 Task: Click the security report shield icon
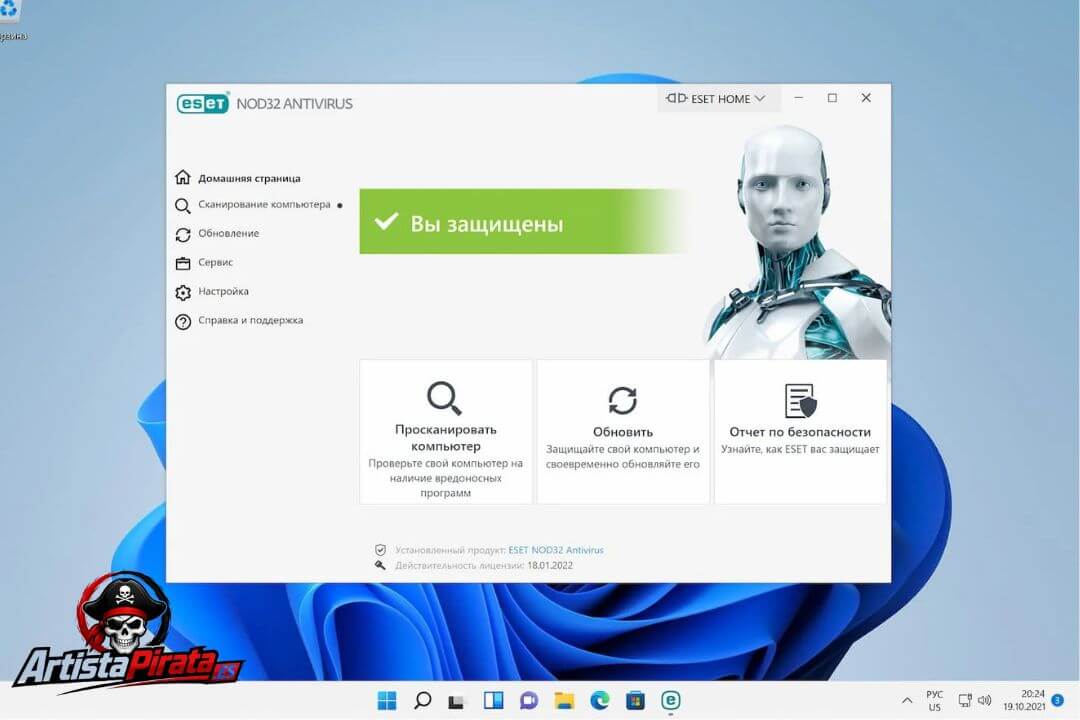tap(800, 401)
